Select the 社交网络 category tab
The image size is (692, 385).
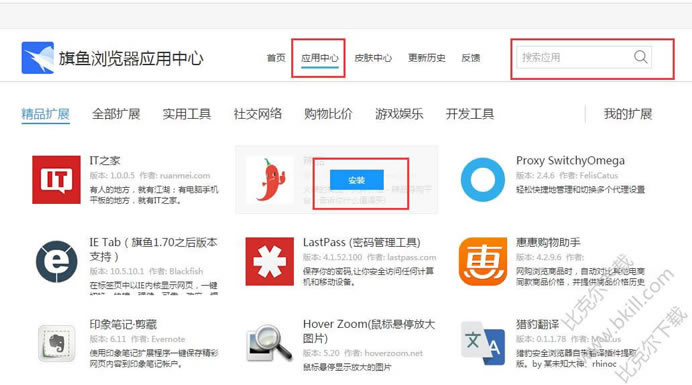258,114
